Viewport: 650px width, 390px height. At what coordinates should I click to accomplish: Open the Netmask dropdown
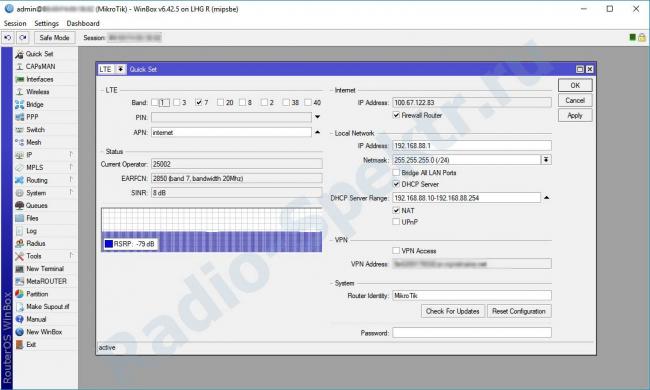[546, 160]
